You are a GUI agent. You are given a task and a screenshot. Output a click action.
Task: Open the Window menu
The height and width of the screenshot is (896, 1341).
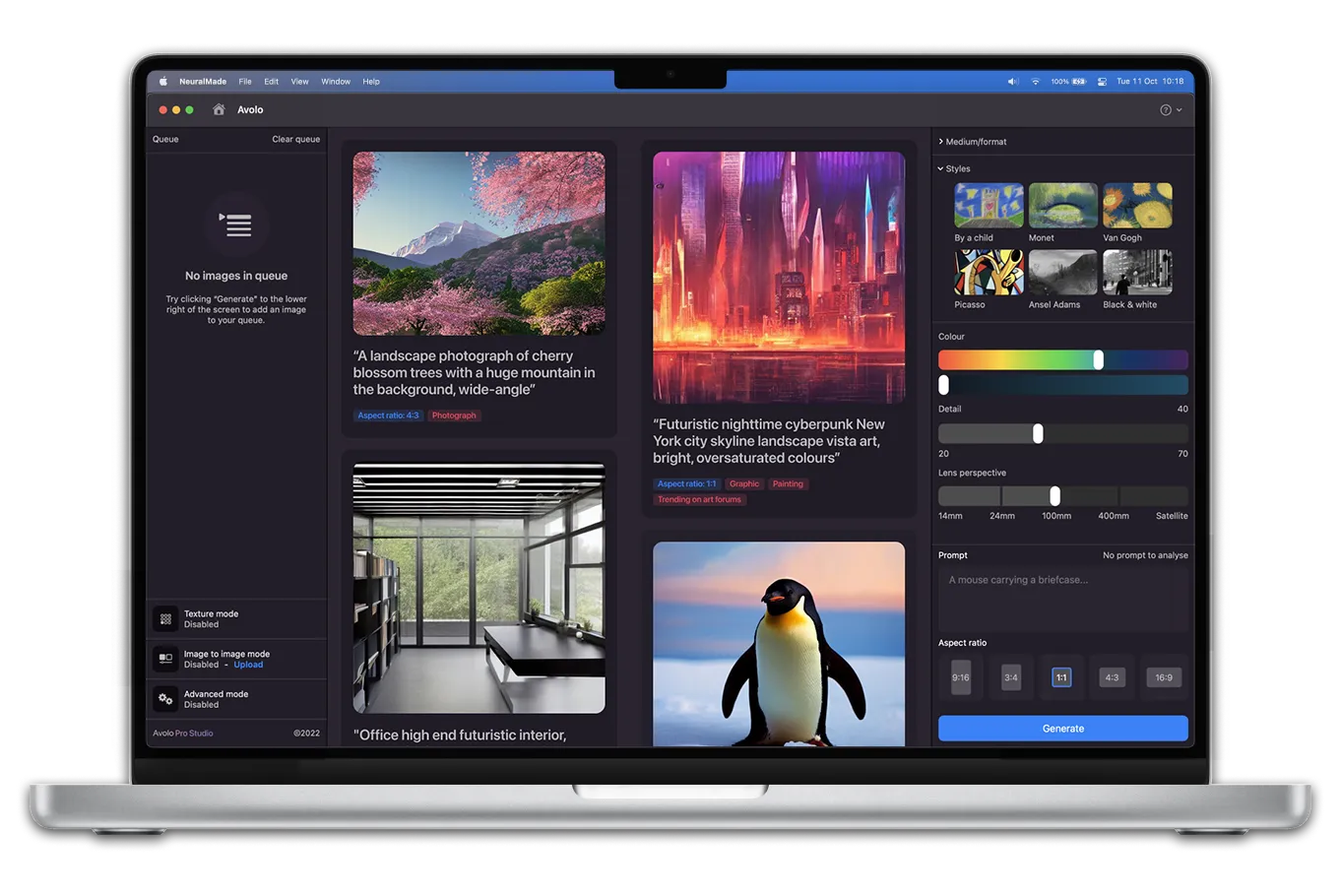tap(336, 82)
